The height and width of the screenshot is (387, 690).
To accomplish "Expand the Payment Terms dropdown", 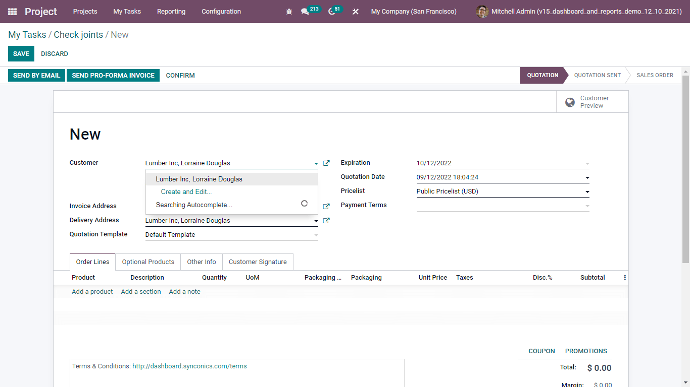I will [587, 206].
